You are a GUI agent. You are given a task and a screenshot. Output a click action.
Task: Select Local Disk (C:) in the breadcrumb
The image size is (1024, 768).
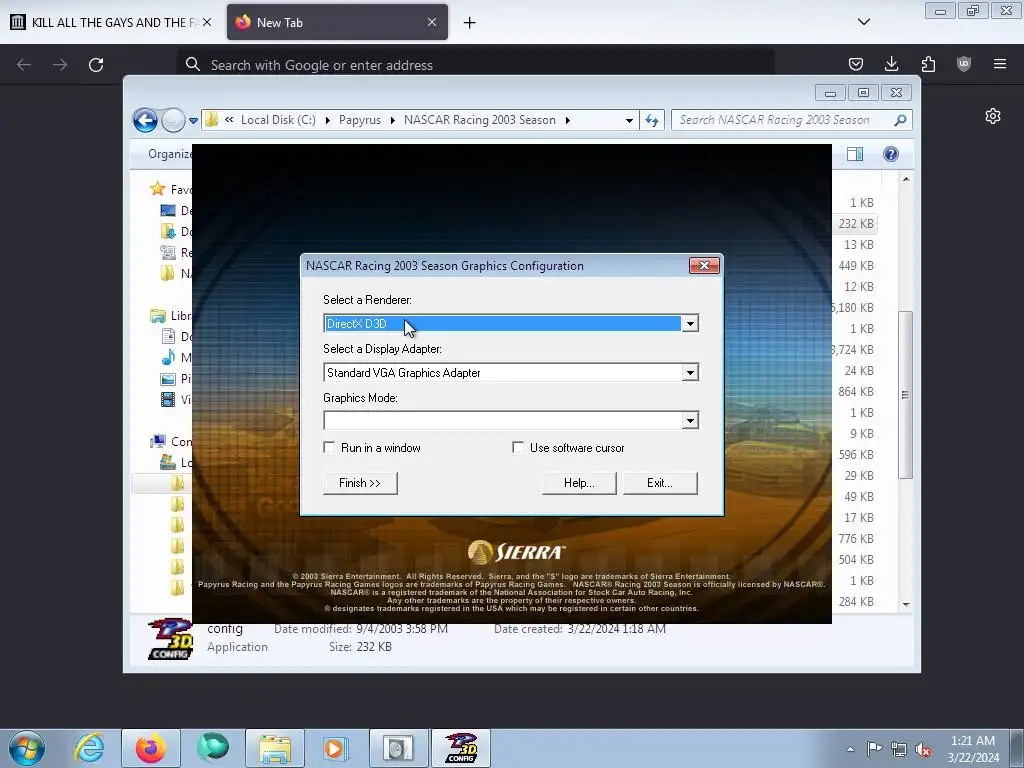(278, 120)
